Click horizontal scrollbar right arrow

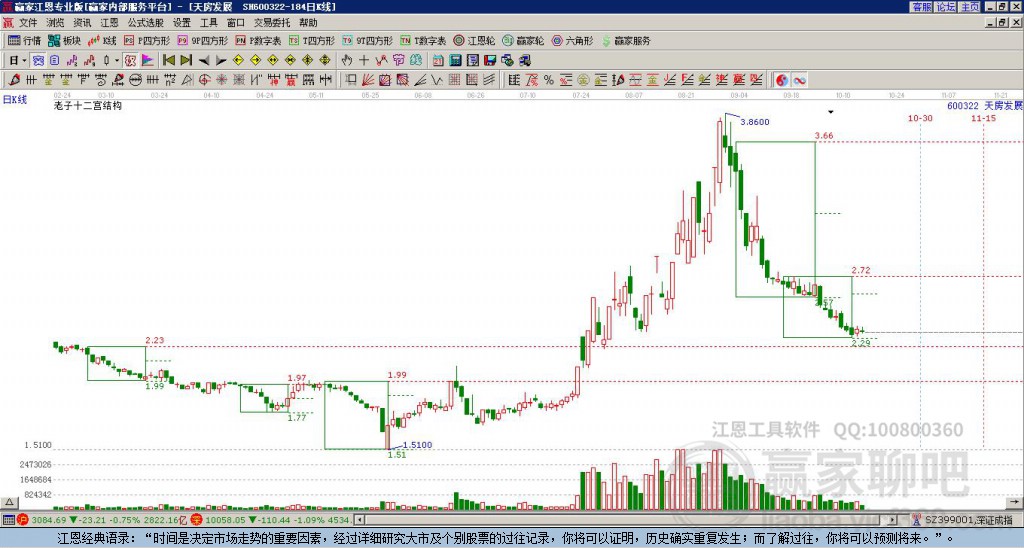[x=893, y=520]
